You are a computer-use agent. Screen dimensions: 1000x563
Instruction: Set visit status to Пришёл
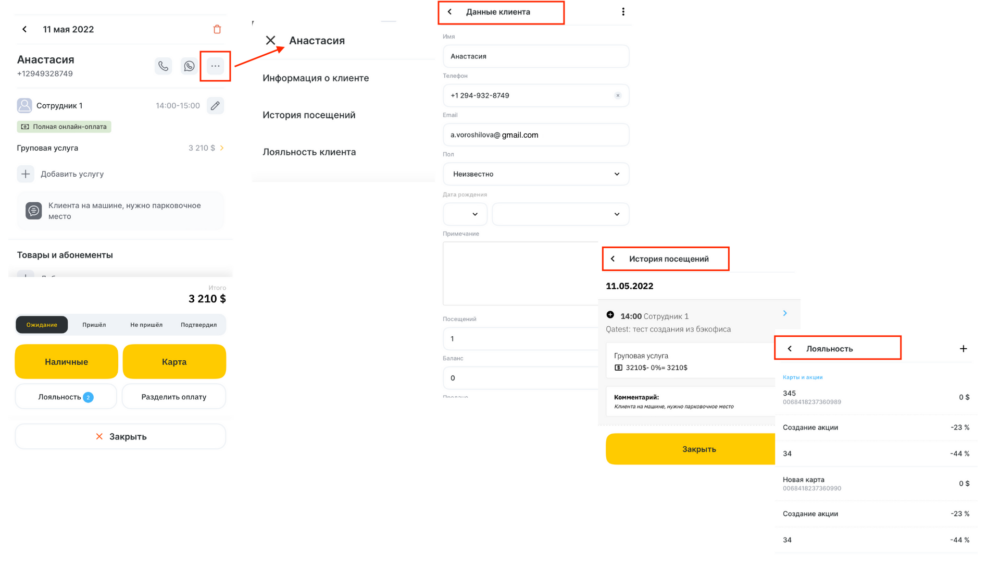pyautogui.click(x=95, y=325)
